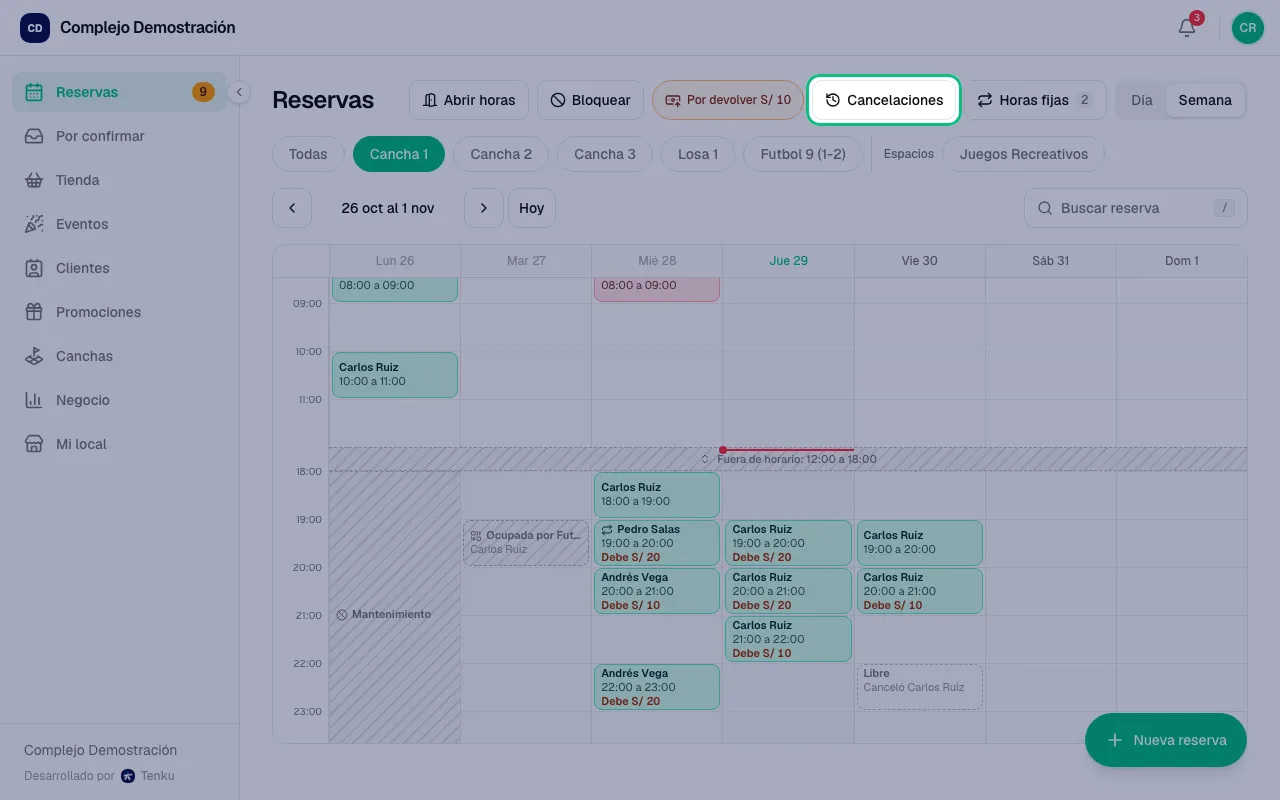Image resolution: width=1280 pixels, height=800 pixels.
Task: Go to next week
Action: point(484,208)
